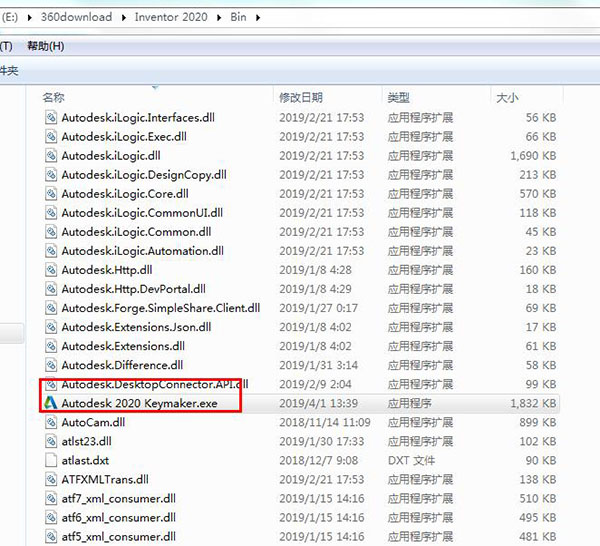The height and width of the screenshot is (546, 600).
Task: Click the atlst23.dll file icon
Action: coord(51,441)
